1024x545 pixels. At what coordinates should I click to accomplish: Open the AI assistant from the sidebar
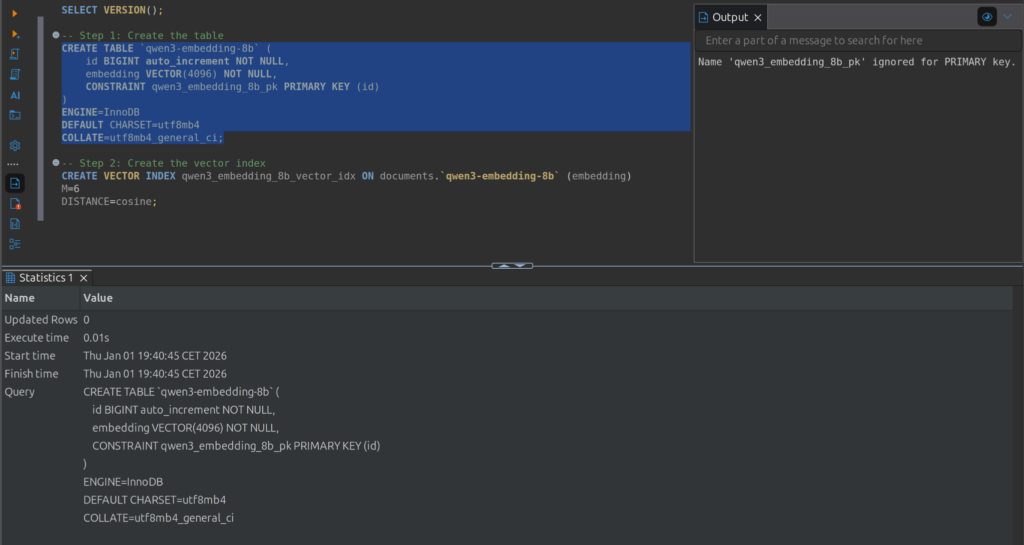[15, 95]
